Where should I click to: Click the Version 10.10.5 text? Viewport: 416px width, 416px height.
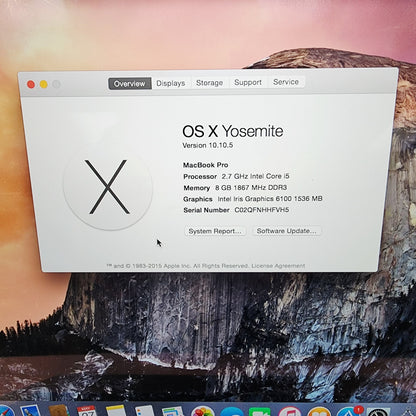point(208,145)
